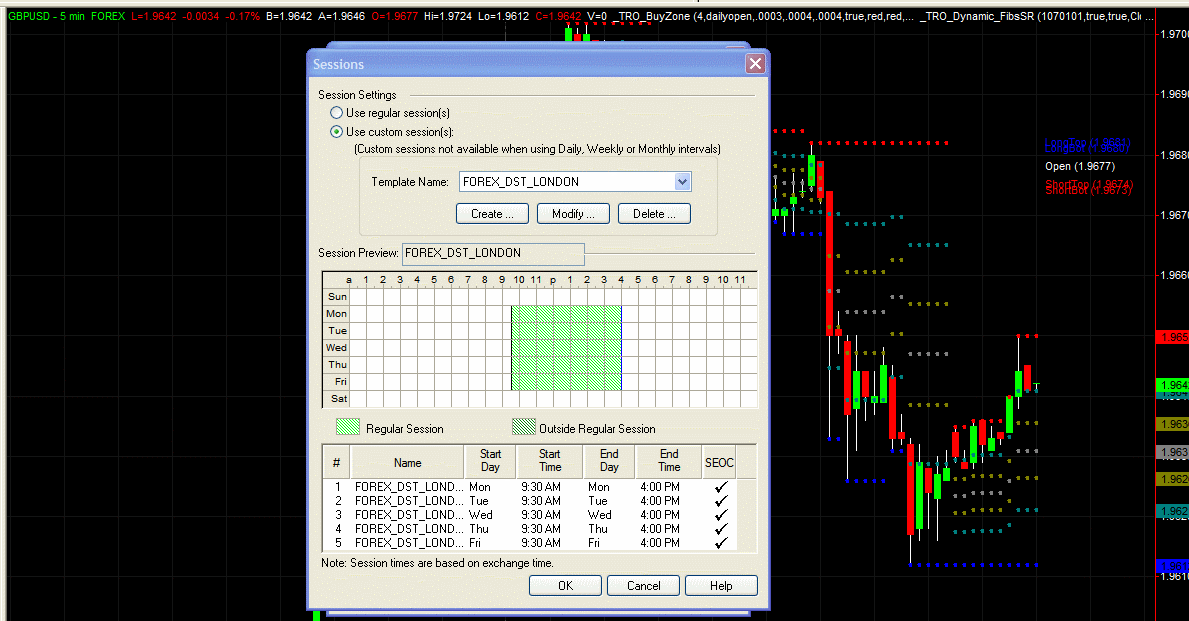Toggle SEOC checkmark for Mon session

(721, 487)
